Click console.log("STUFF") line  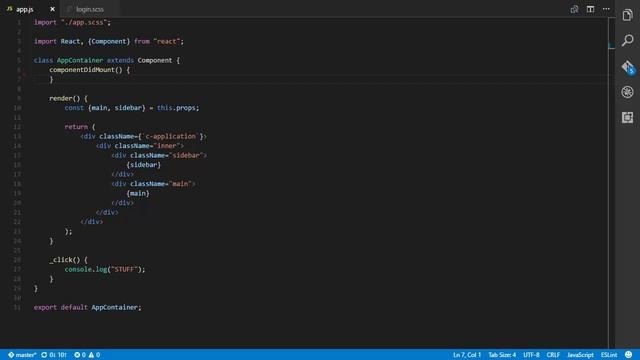tap(104, 269)
